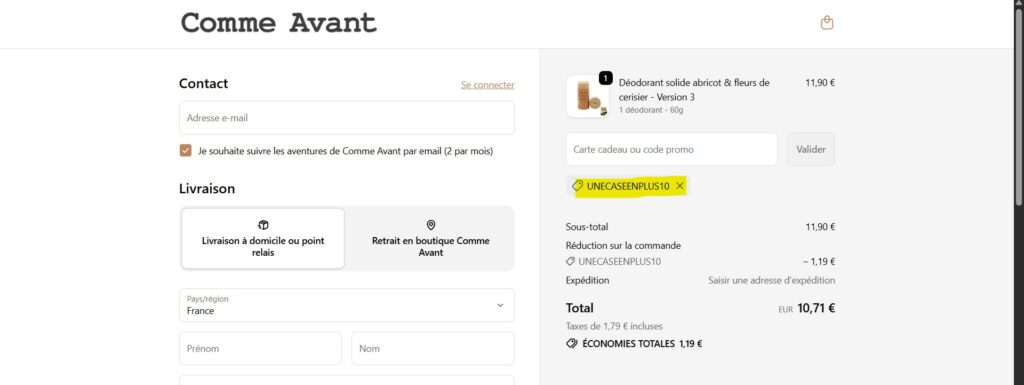This screenshot has height=385, width=1024.
Task: Click the Expédition label
Action: tap(588, 281)
